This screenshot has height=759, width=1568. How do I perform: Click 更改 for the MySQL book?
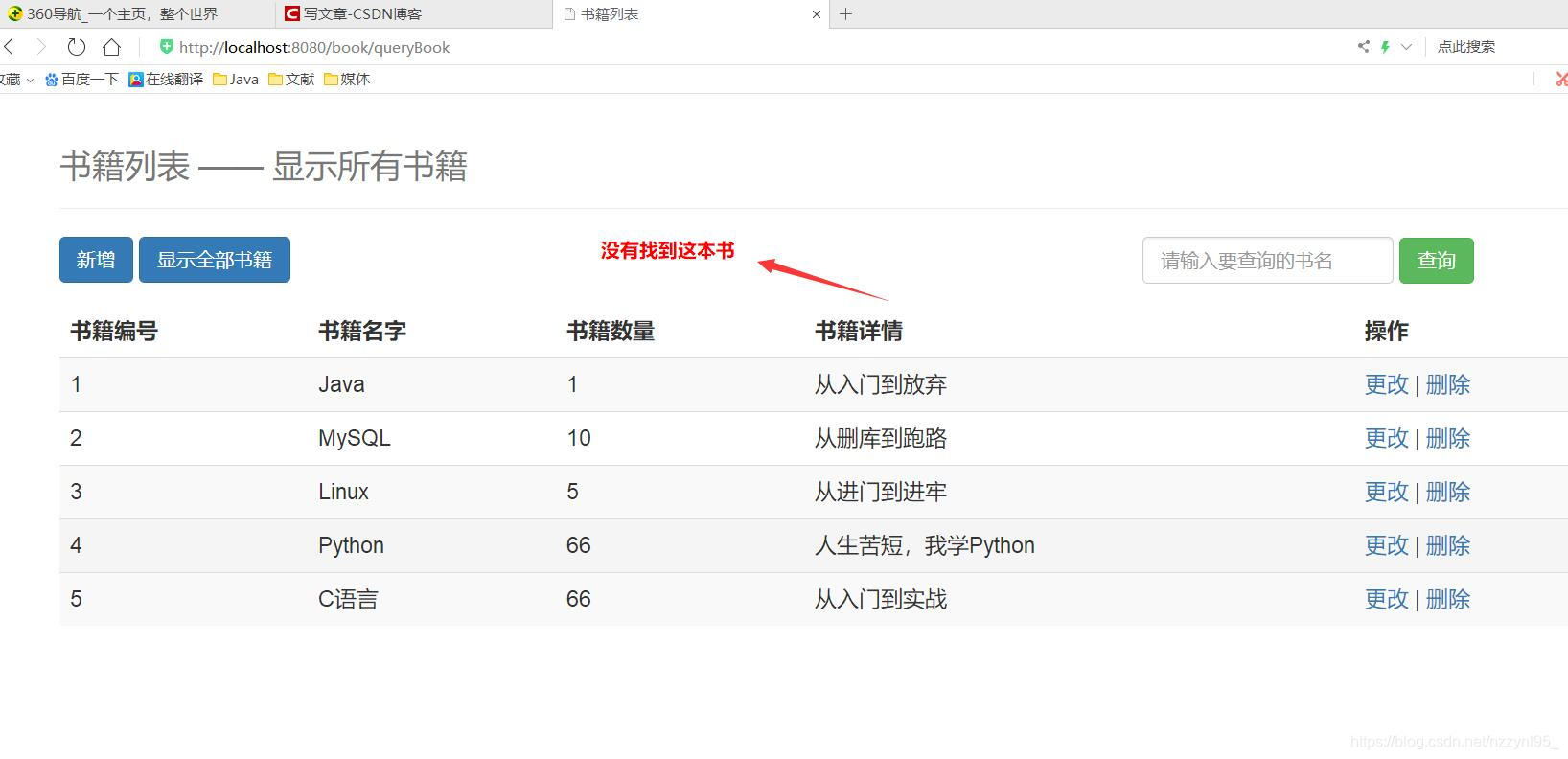click(1386, 438)
